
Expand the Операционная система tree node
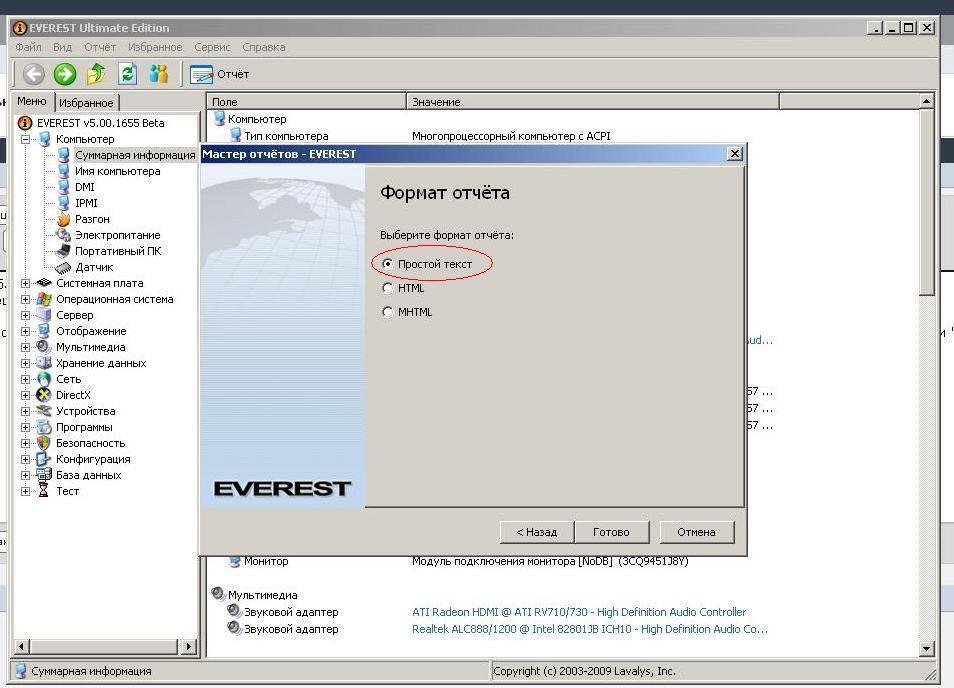tap(26, 299)
